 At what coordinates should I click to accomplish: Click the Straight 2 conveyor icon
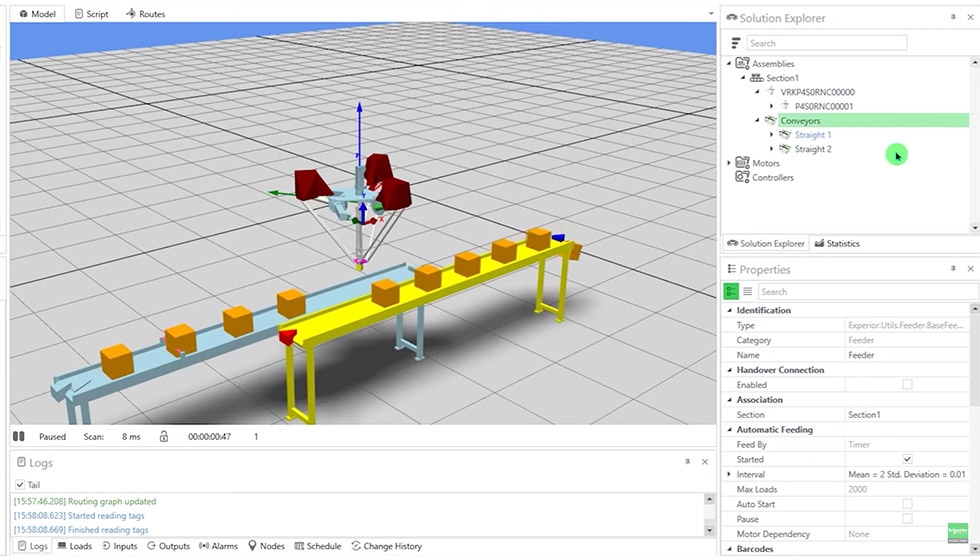coord(785,149)
